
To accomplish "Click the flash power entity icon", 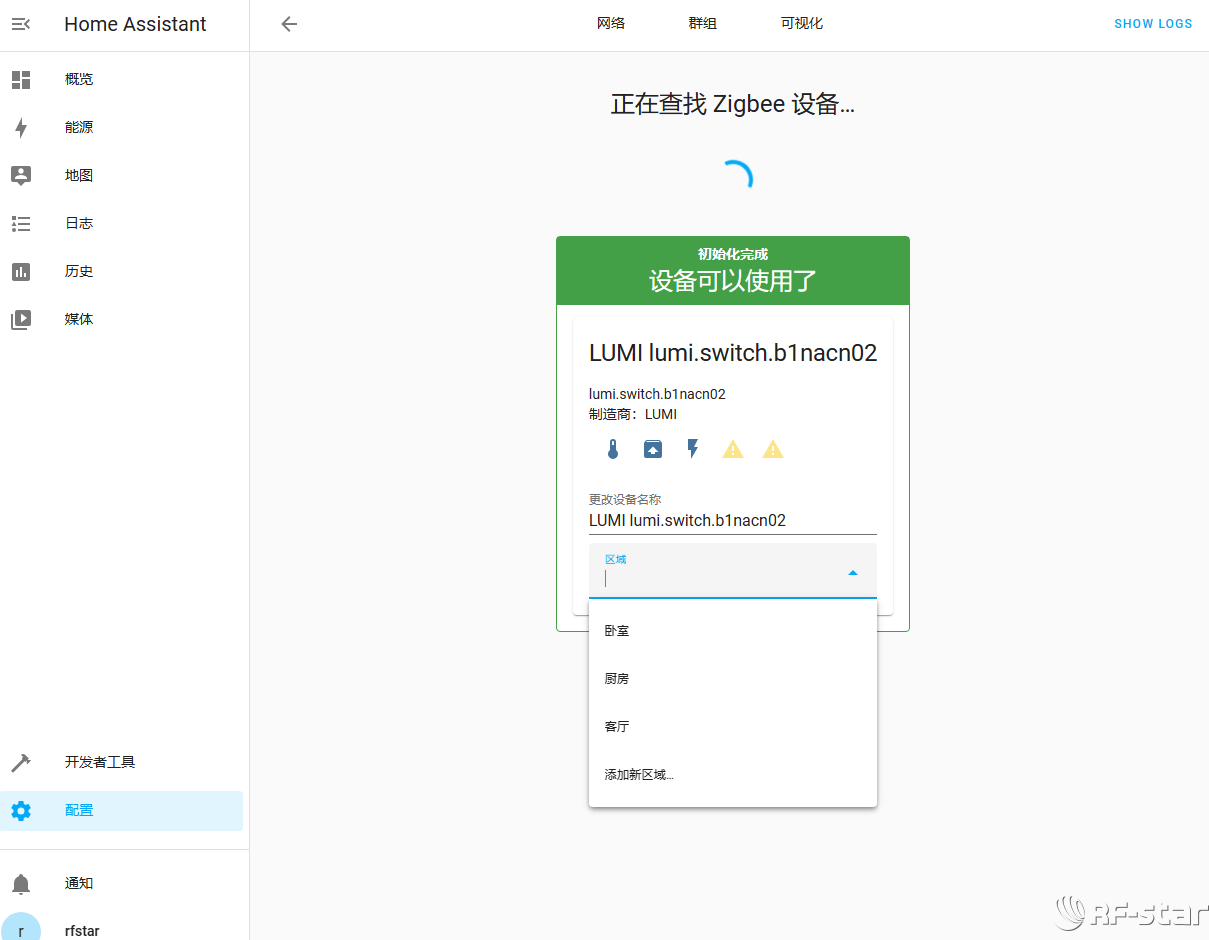I will (693, 450).
